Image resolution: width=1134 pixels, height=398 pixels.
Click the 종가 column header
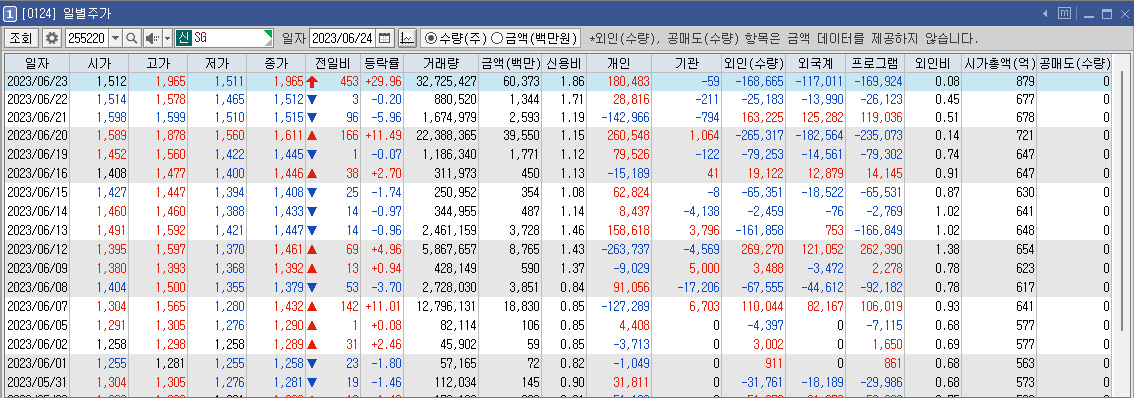[276, 63]
